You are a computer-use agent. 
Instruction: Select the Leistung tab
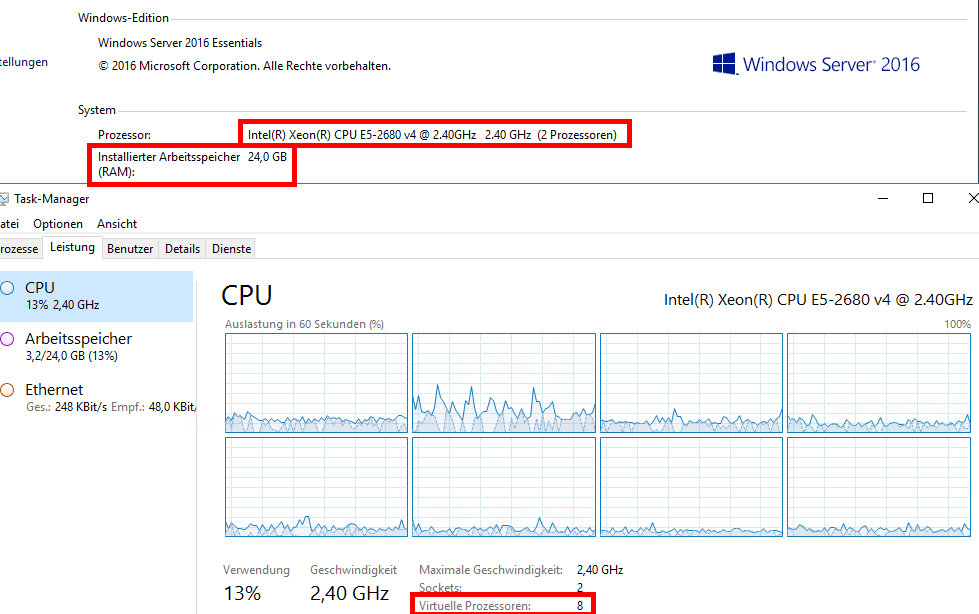[72, 248]
